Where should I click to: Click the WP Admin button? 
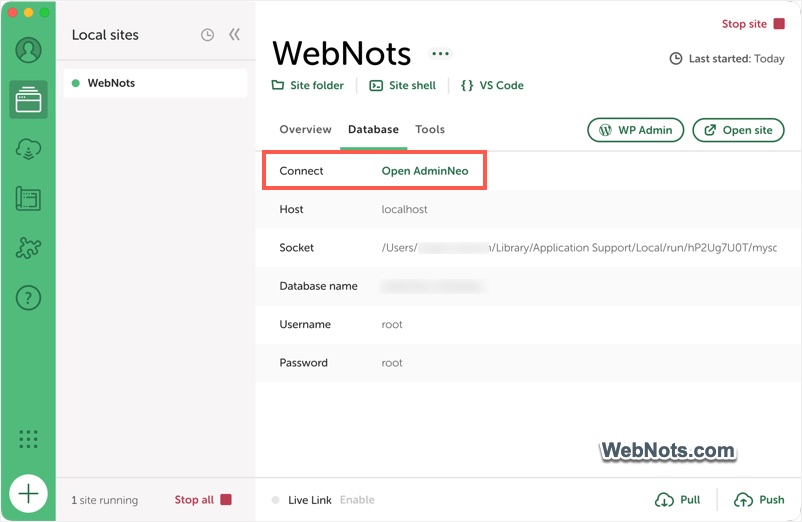pyautogui.click(x=635, y=130)
